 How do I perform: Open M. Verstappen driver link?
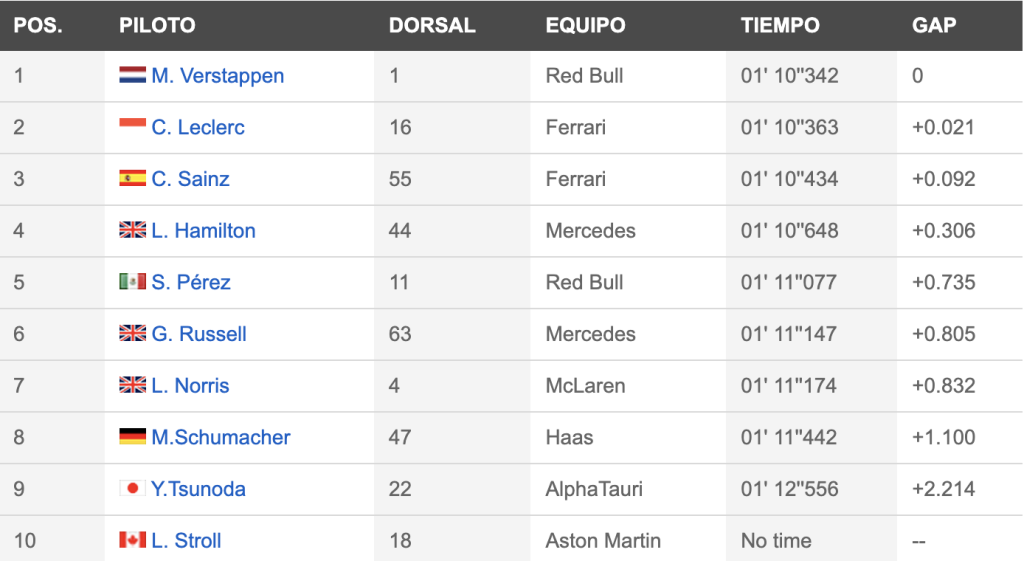(x=217, y=76)
